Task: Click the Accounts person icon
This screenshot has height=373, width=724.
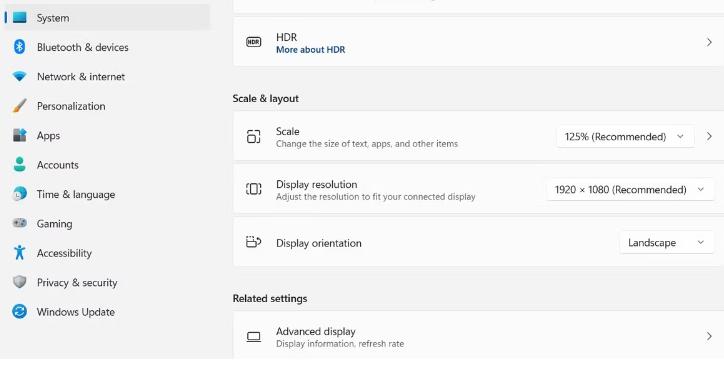Action: (19, 164)
